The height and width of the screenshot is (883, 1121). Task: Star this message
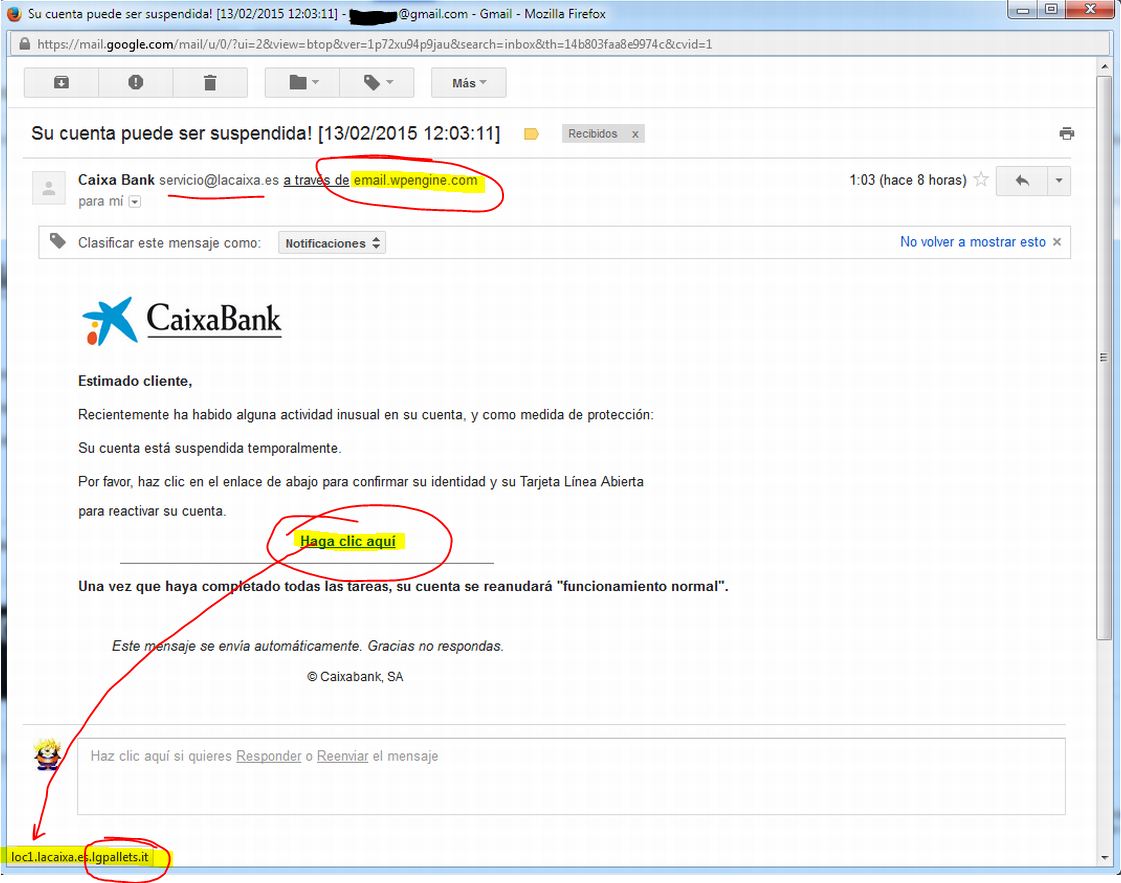click(x=982, y=179)
